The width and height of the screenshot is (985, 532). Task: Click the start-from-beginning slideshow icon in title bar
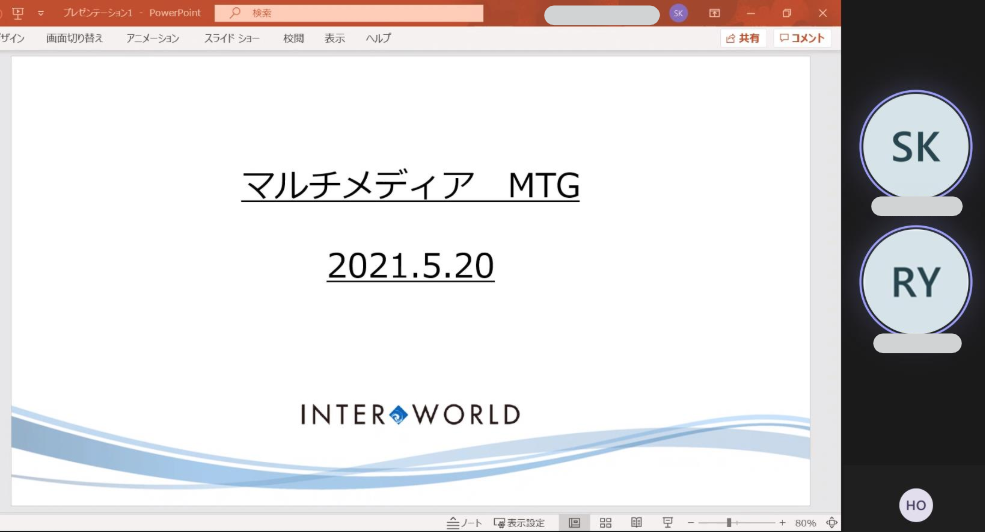pyautogui.click(x=18, y=13)
